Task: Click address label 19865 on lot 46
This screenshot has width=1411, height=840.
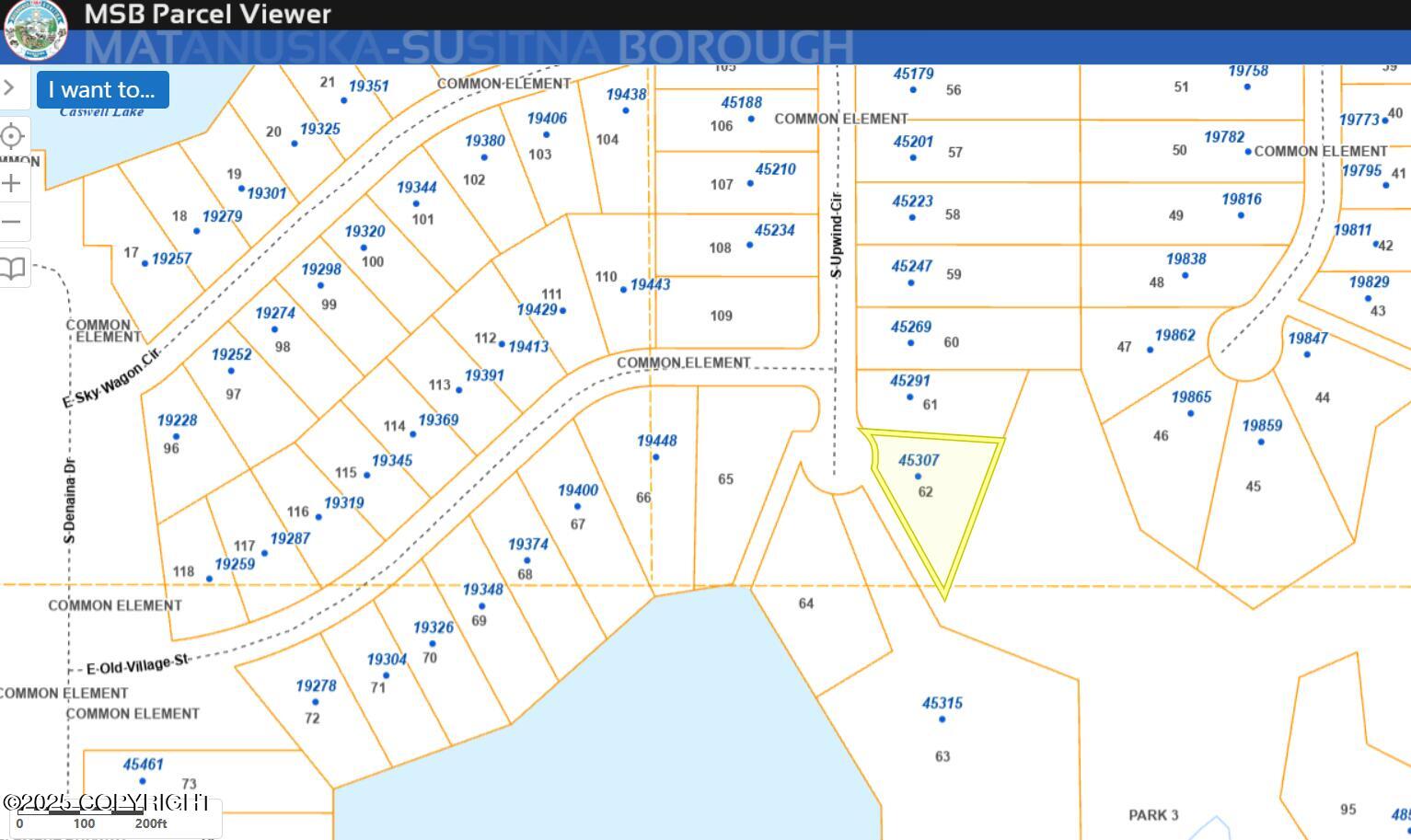Action: click(x=1191, y=397)
